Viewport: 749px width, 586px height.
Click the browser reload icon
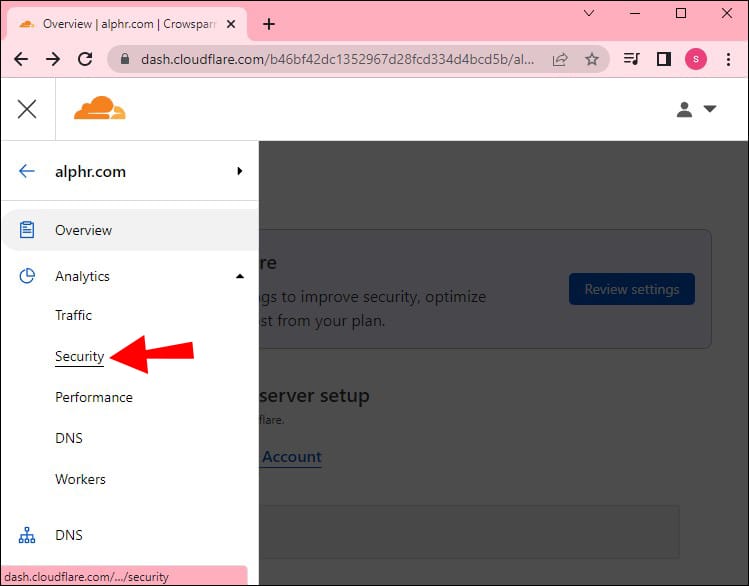[86, 59]
